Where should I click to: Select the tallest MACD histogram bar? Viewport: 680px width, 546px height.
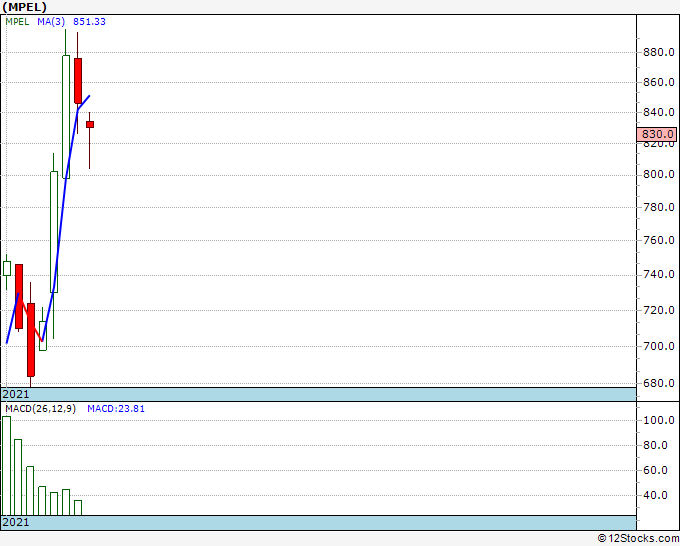pos(7,466)
